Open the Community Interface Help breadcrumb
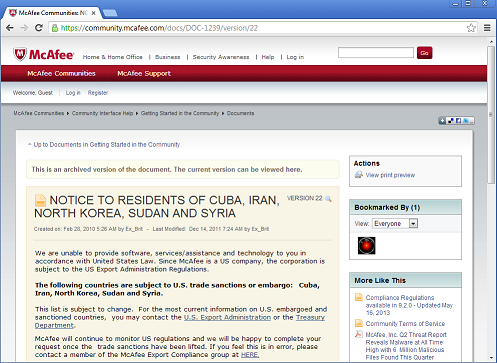The image size is (497, 363). coord(102,113)
